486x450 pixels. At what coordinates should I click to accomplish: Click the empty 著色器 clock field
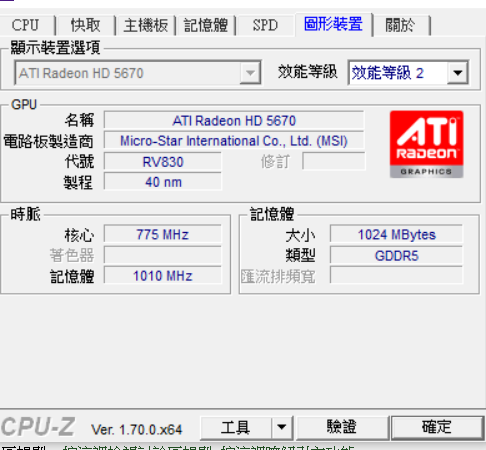pos(163,255)
